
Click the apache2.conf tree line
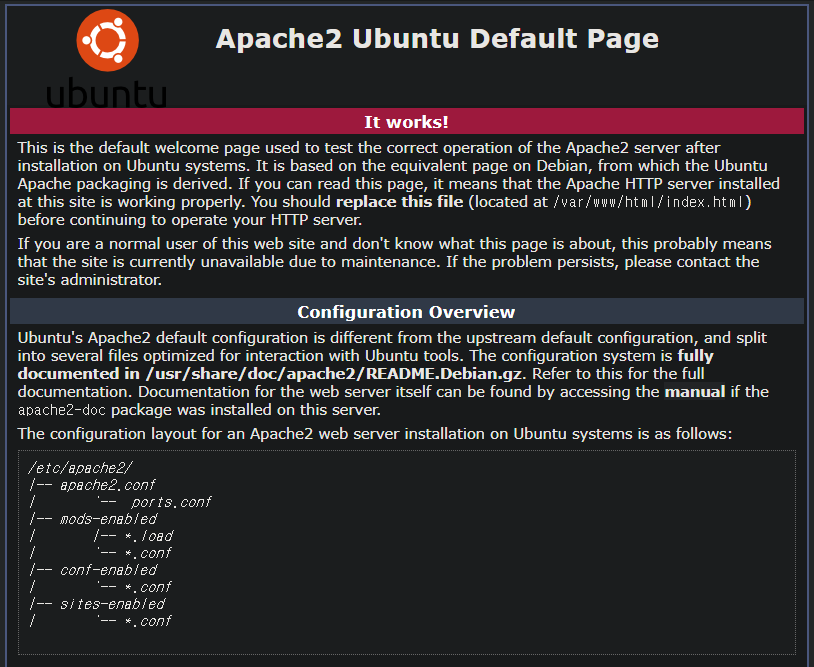(92, 485)
